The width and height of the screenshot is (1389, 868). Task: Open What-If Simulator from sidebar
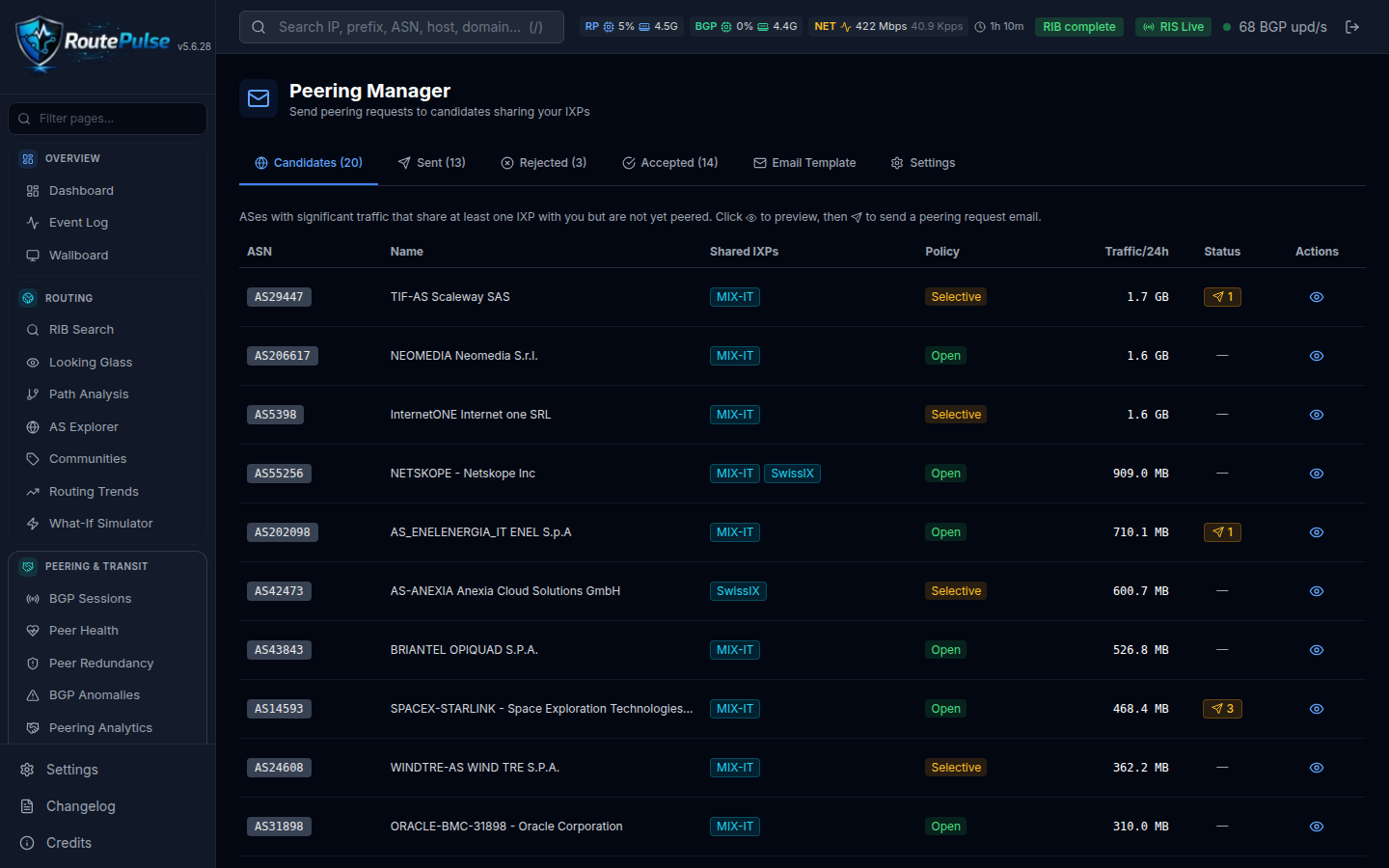click(100, 524)
